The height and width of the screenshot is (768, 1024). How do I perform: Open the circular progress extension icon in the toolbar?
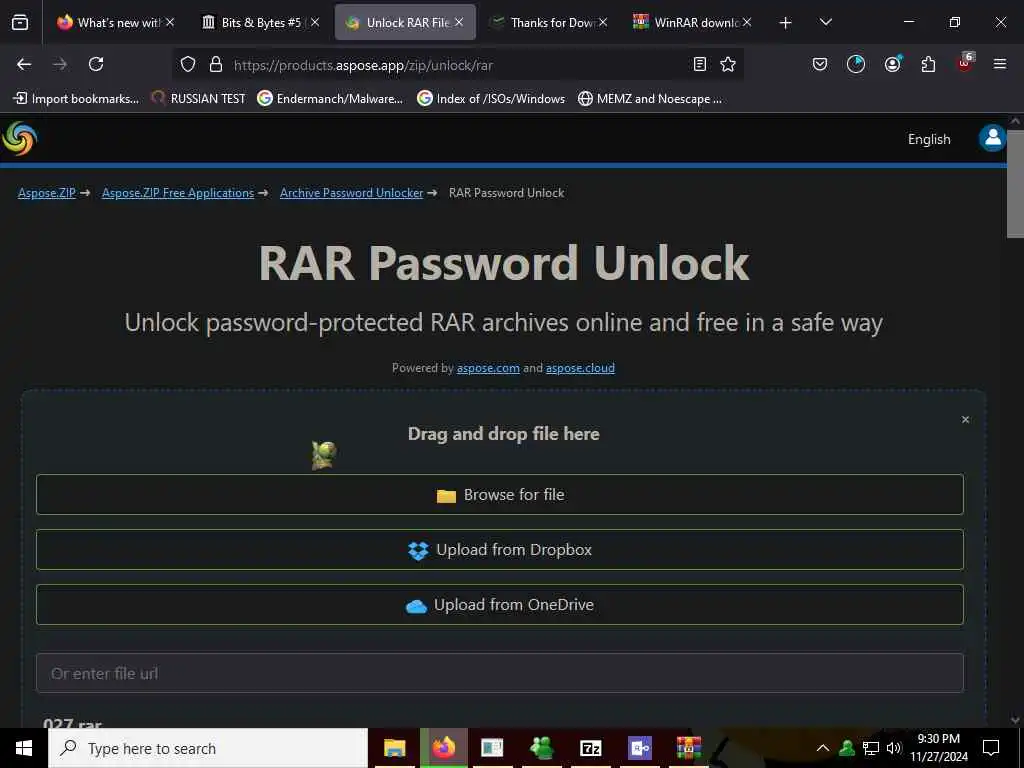click(x=856, y=64)
